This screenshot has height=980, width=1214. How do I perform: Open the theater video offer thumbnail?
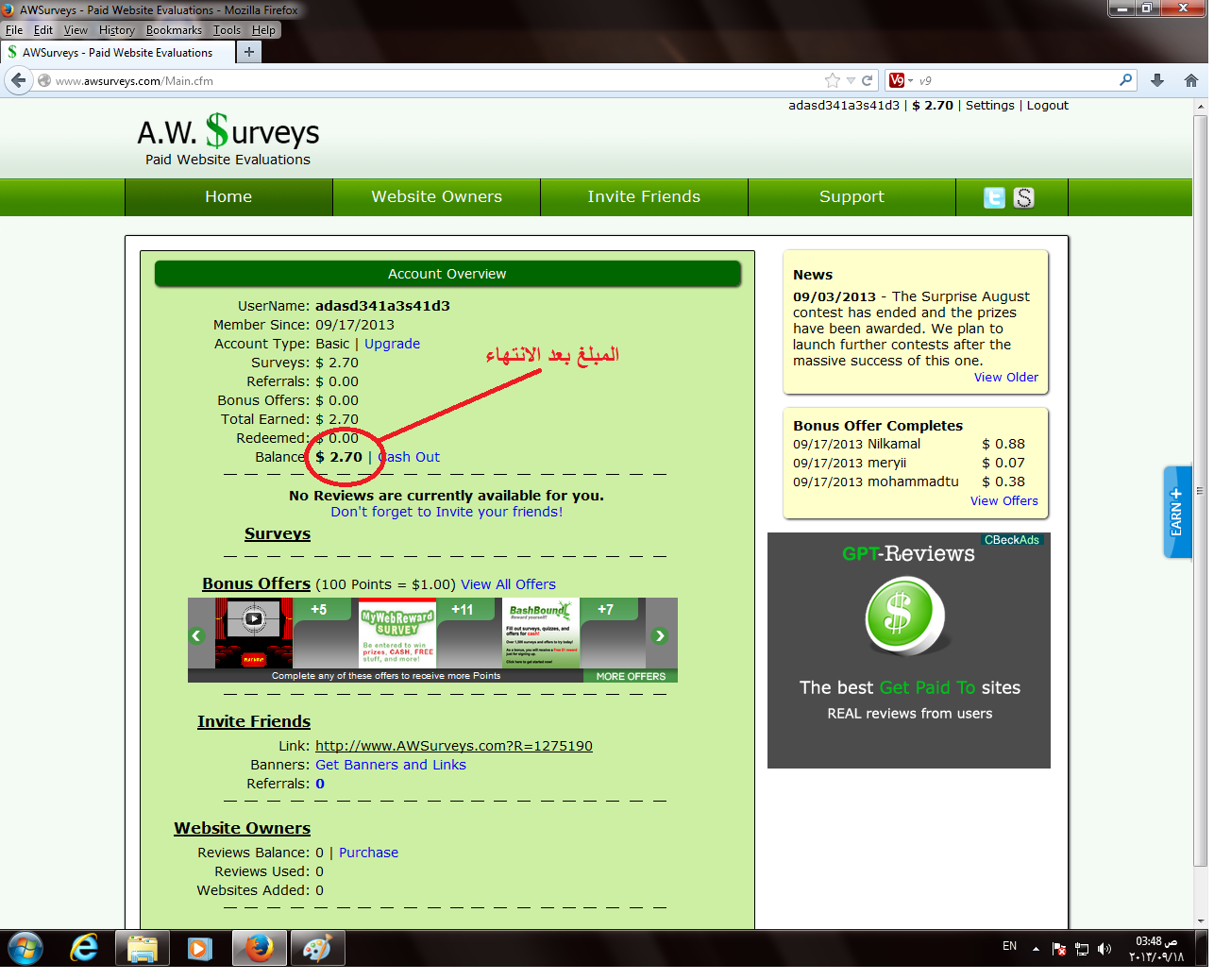click(253, 634)
